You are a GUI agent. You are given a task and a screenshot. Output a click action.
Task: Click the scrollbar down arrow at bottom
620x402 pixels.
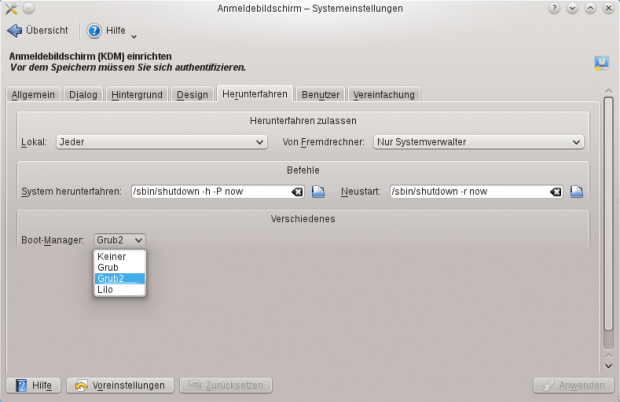[x=609, y=366]
